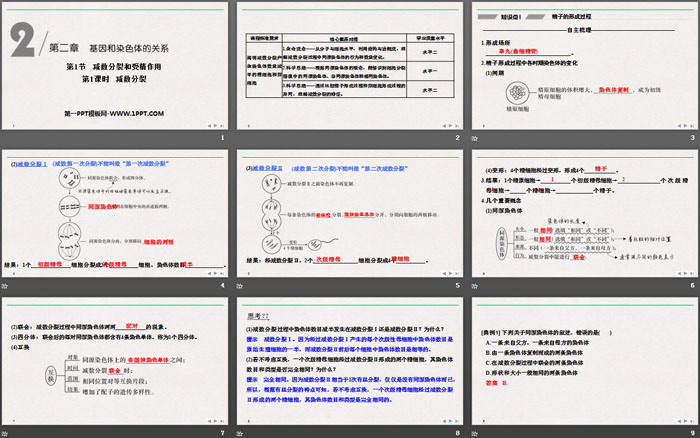Click the slide number 9 label
This screenshot has height=438, width=700.
(x=693, y=433)
